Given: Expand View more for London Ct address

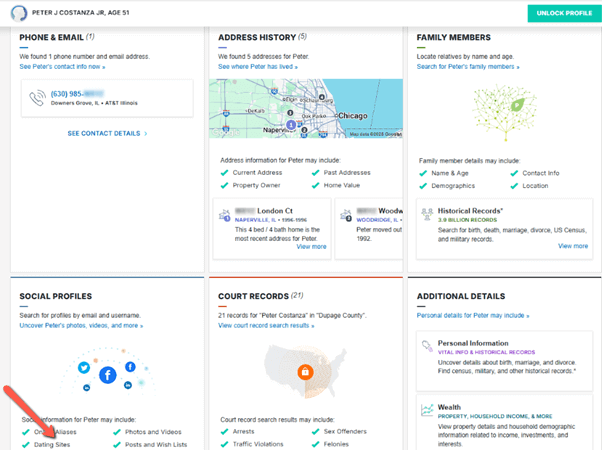Looking at the screenshot, I should pyautogui.click(x=311, y=246).
